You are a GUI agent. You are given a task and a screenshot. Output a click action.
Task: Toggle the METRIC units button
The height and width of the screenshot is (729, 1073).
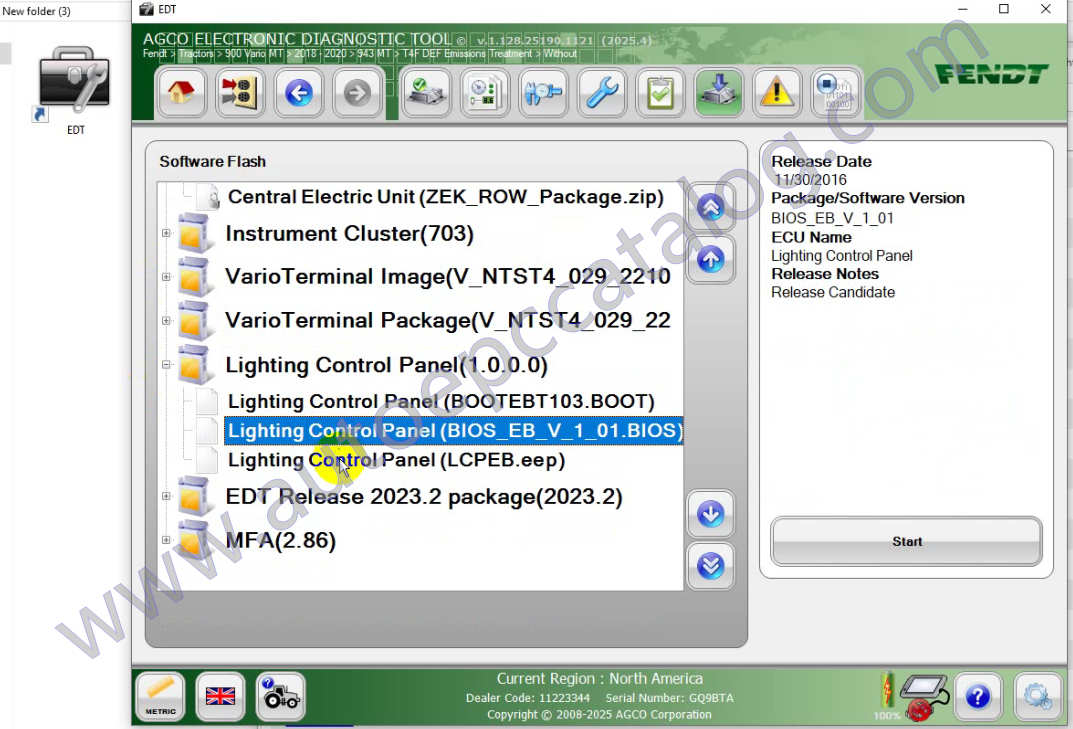[160, 697]
